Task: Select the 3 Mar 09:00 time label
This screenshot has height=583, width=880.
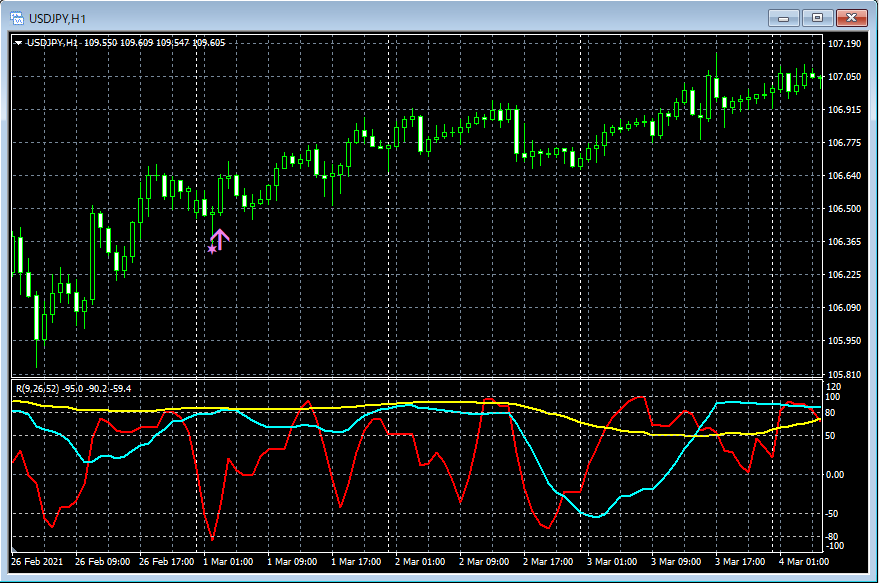Action: click(677, 561)
